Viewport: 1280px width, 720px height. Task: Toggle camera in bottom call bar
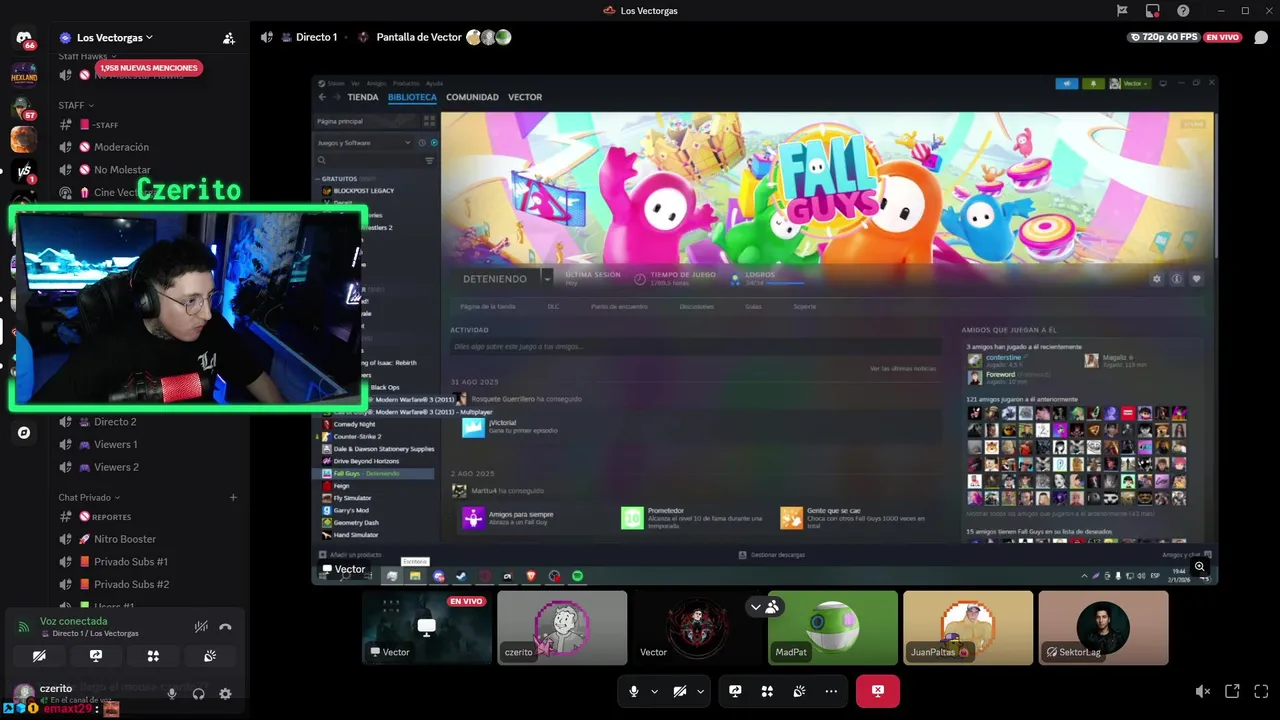pyautogui.click(x=679, y=691)
